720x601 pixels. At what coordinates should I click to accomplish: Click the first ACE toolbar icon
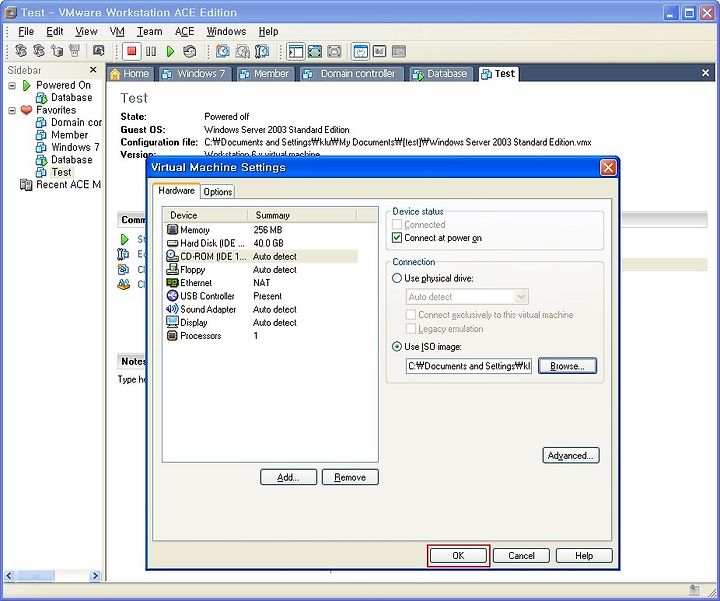(x=21, y=51)
